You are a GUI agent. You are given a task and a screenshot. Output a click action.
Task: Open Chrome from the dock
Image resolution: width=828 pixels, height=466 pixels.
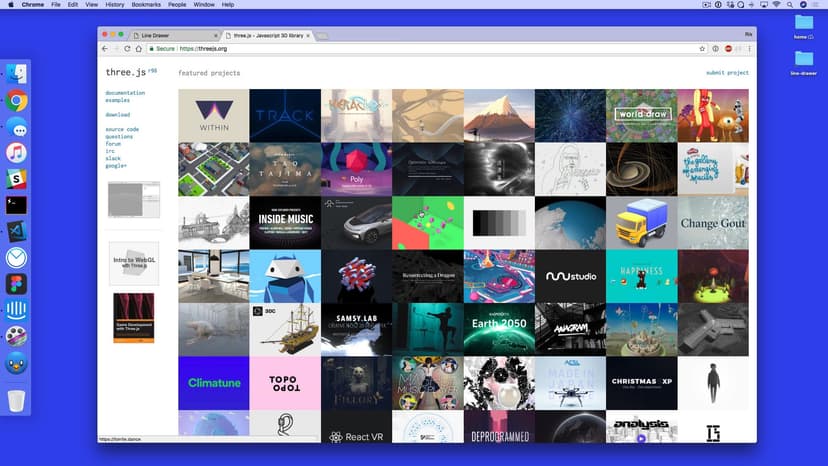(x=16, y=100)
